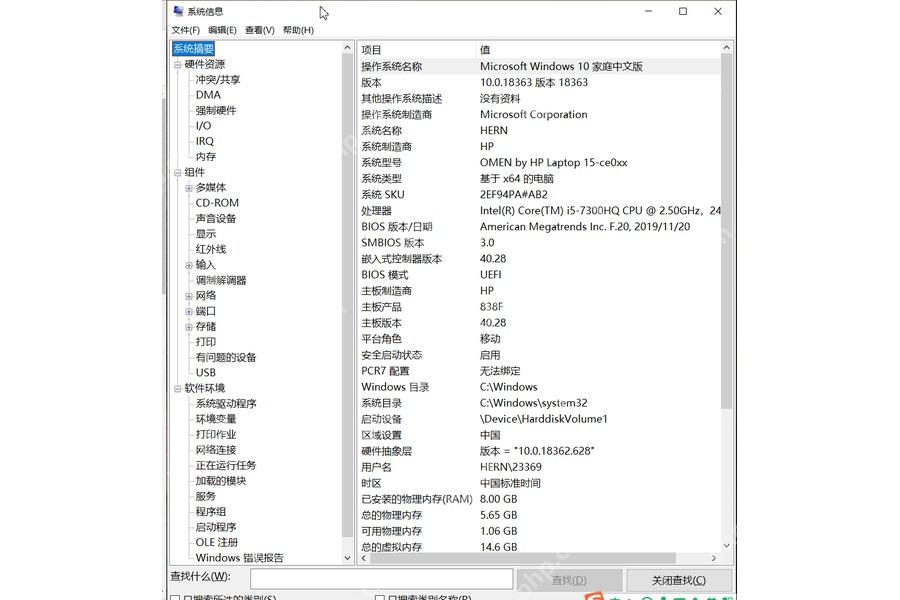Select 启动程序 in the tree
The image size is (900, 600).
point(216,527)
